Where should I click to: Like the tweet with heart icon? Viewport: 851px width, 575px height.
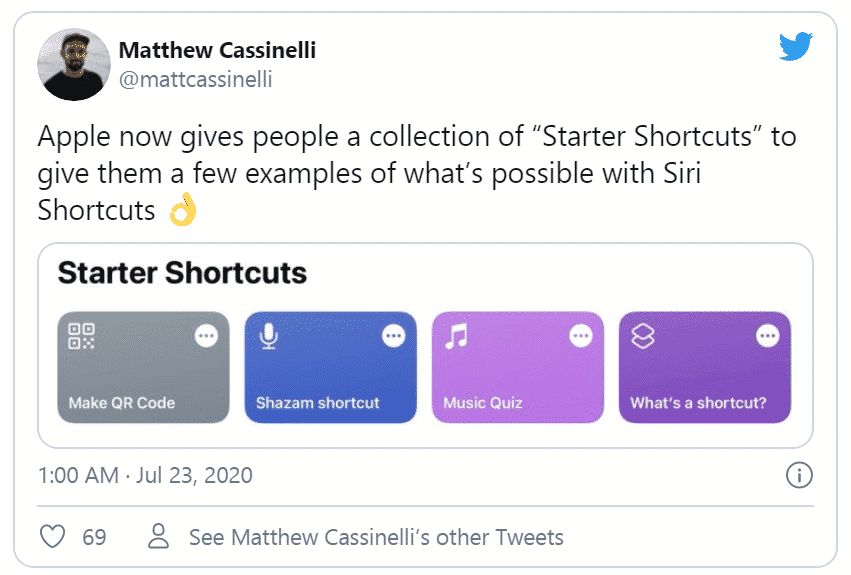point(52,537)
